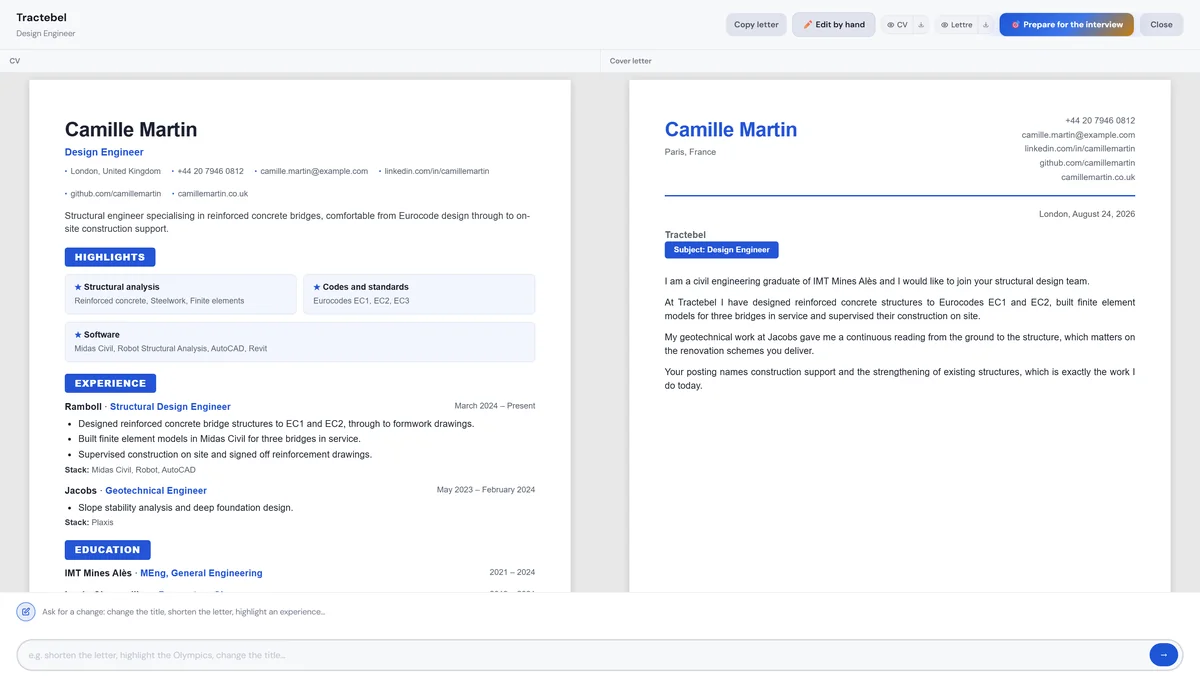Download the Lettre file
Screen dimensions: 1200x682
click(986, 25)
